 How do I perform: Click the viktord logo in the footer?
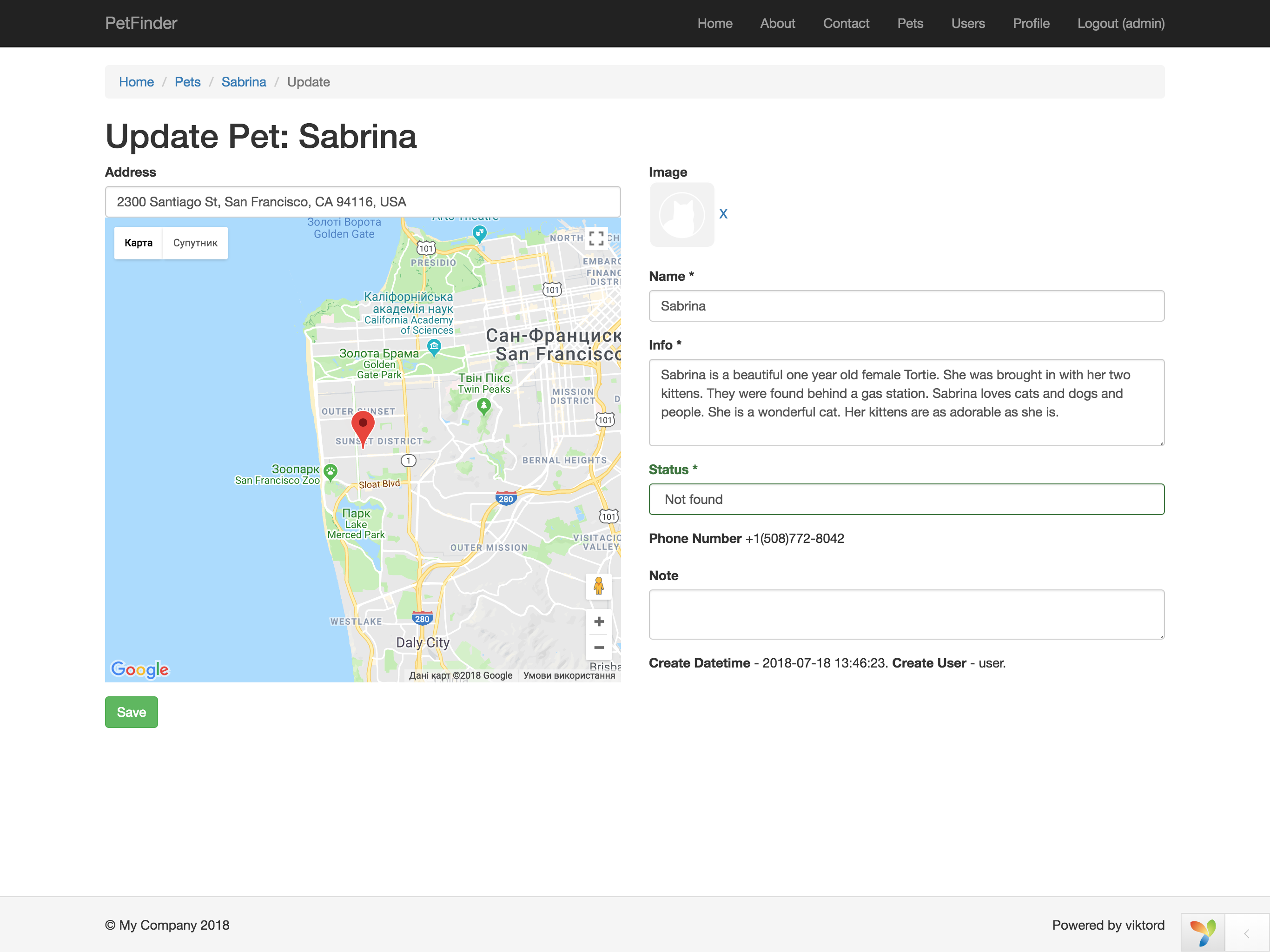tap(1203, 932)
